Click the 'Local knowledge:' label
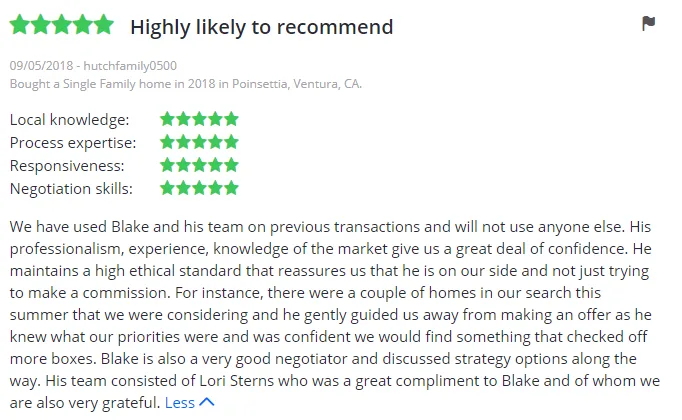 [70, 120]
